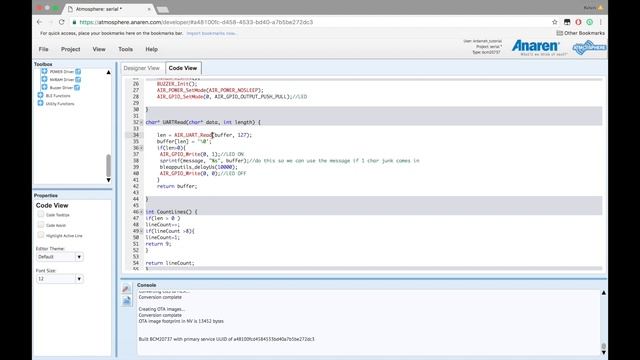This screenshot has width=640, height=360.
Task: Fold the UARTRead function at line 32
Action: [x=142, y=122]
